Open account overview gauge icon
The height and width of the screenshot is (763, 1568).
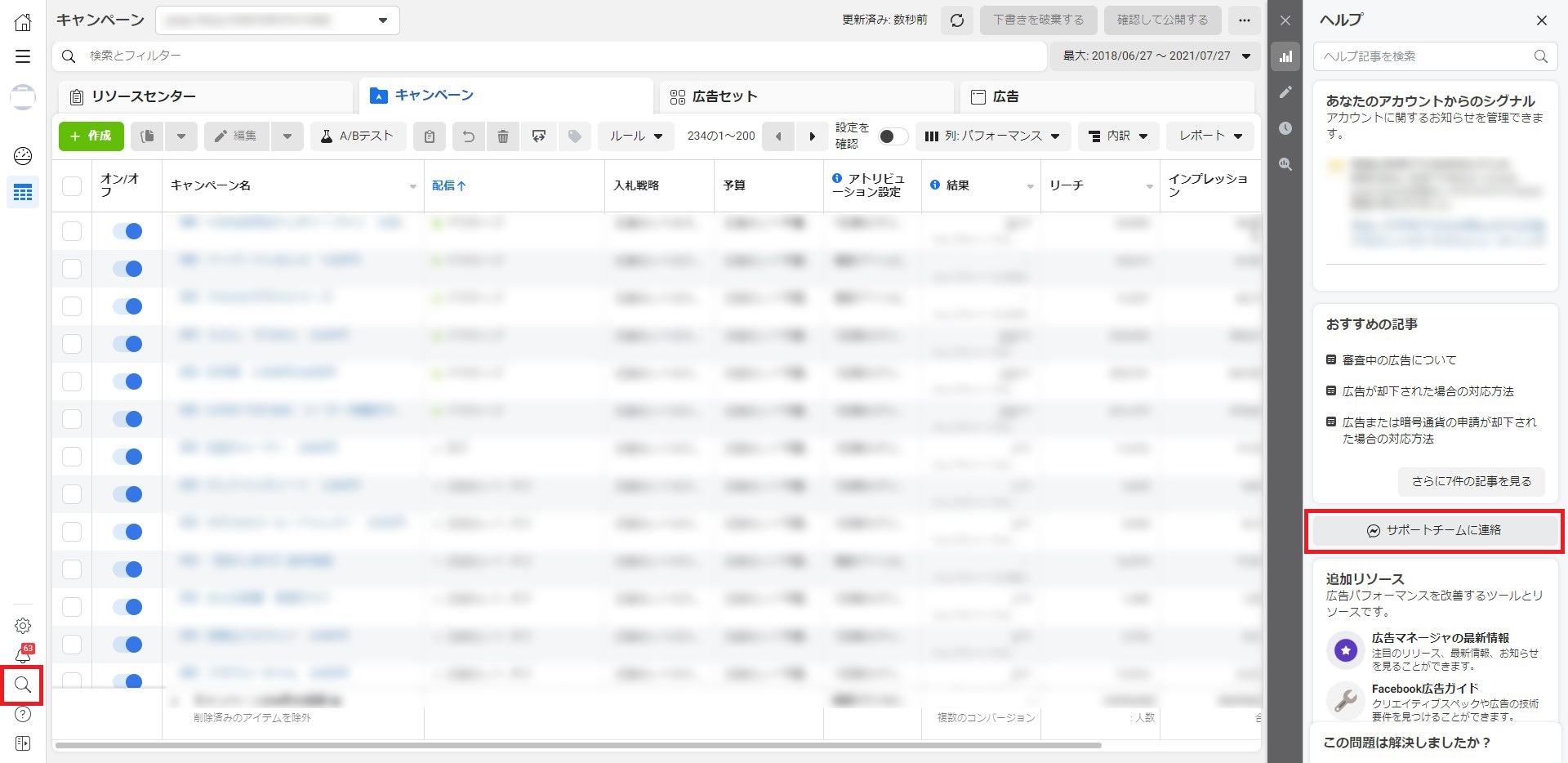coord(23,155)
